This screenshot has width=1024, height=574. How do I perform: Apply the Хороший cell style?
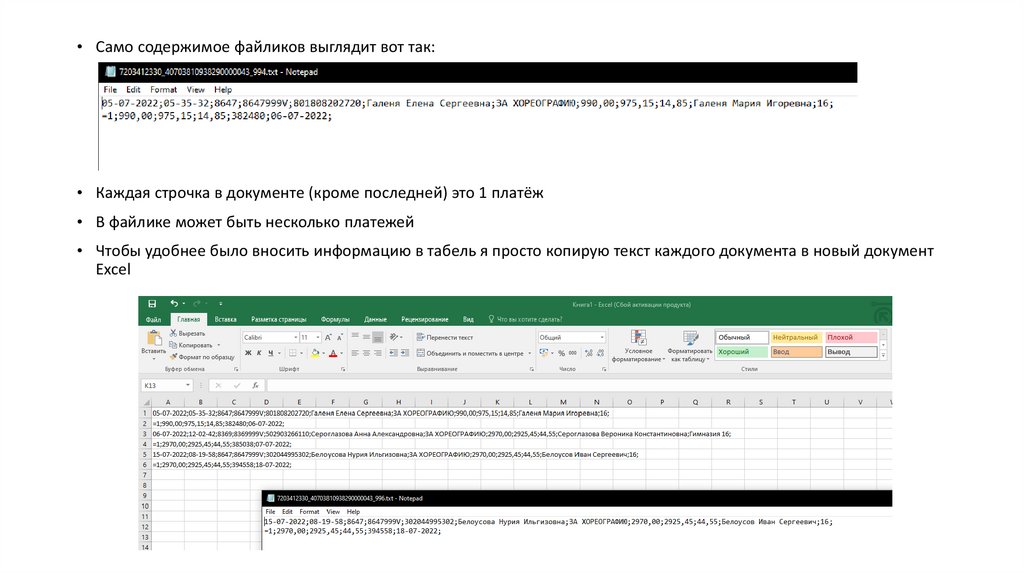pyautogui.click(x=741, y=352)
